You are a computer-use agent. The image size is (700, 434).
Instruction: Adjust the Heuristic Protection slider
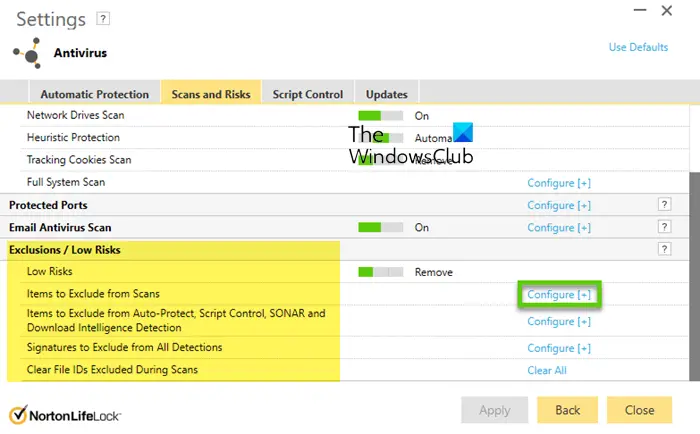click(380, 138)
